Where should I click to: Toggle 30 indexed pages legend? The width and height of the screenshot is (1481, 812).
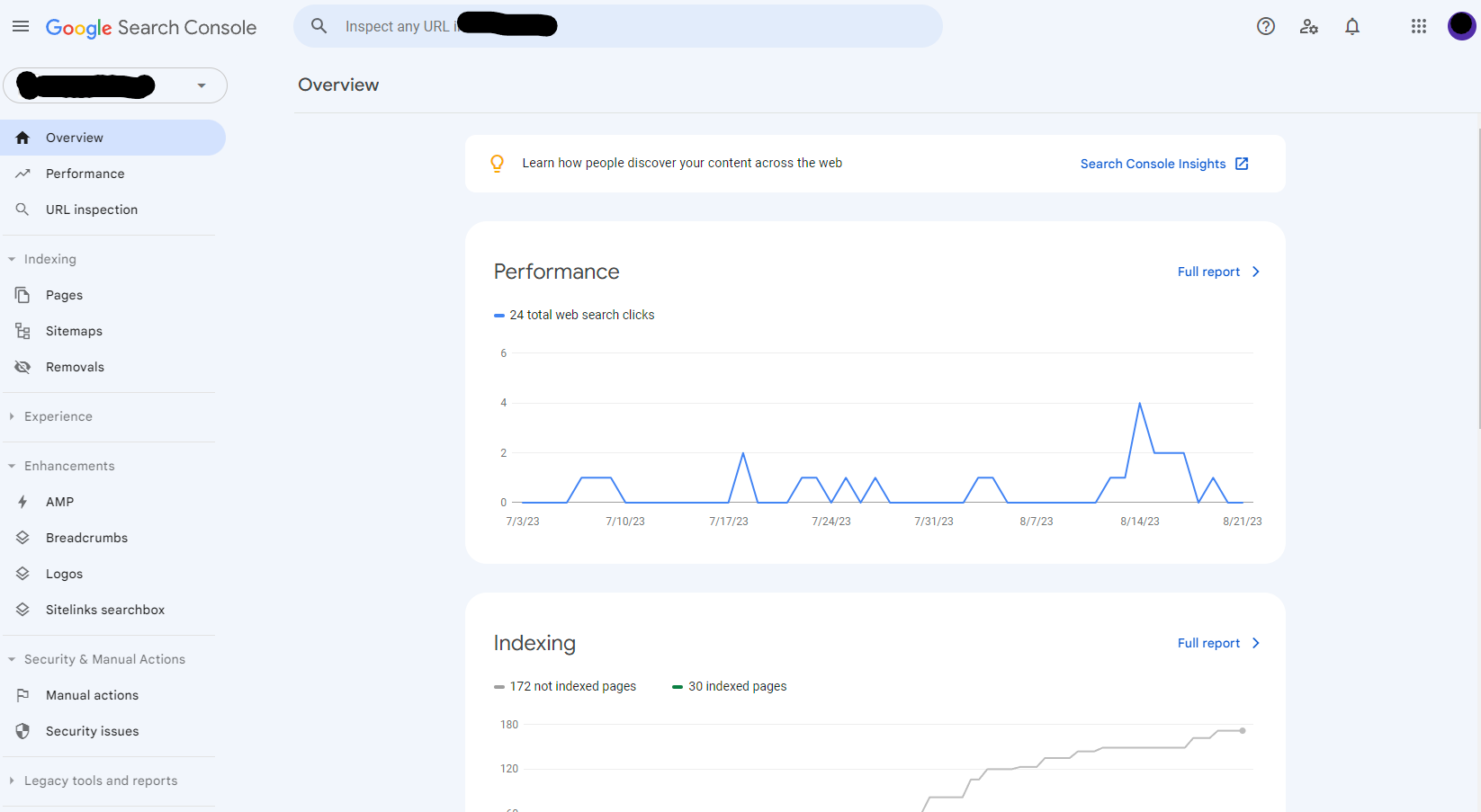click(729, 686)
